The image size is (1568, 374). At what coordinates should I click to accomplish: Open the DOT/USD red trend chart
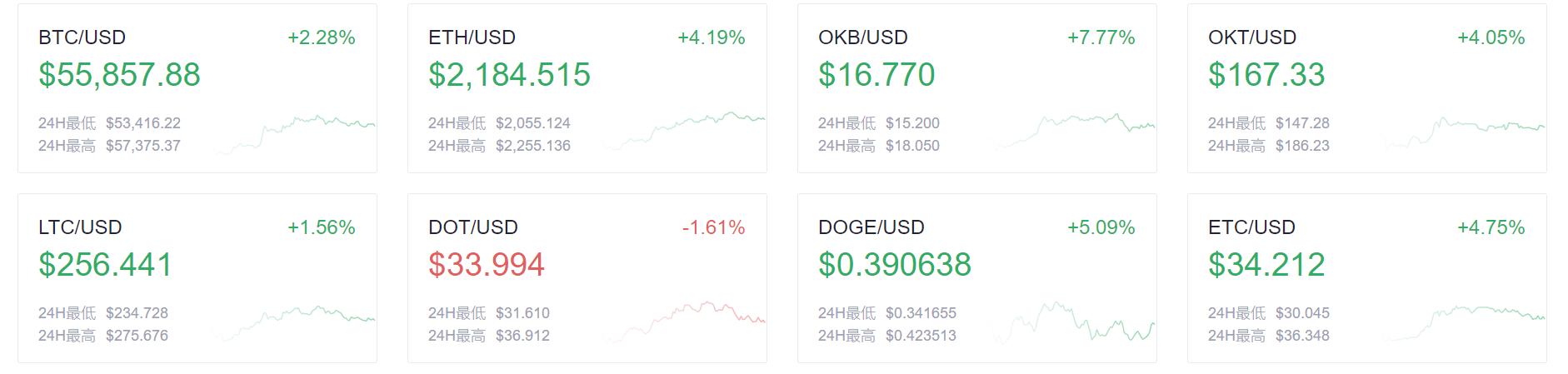click(684, 322)
